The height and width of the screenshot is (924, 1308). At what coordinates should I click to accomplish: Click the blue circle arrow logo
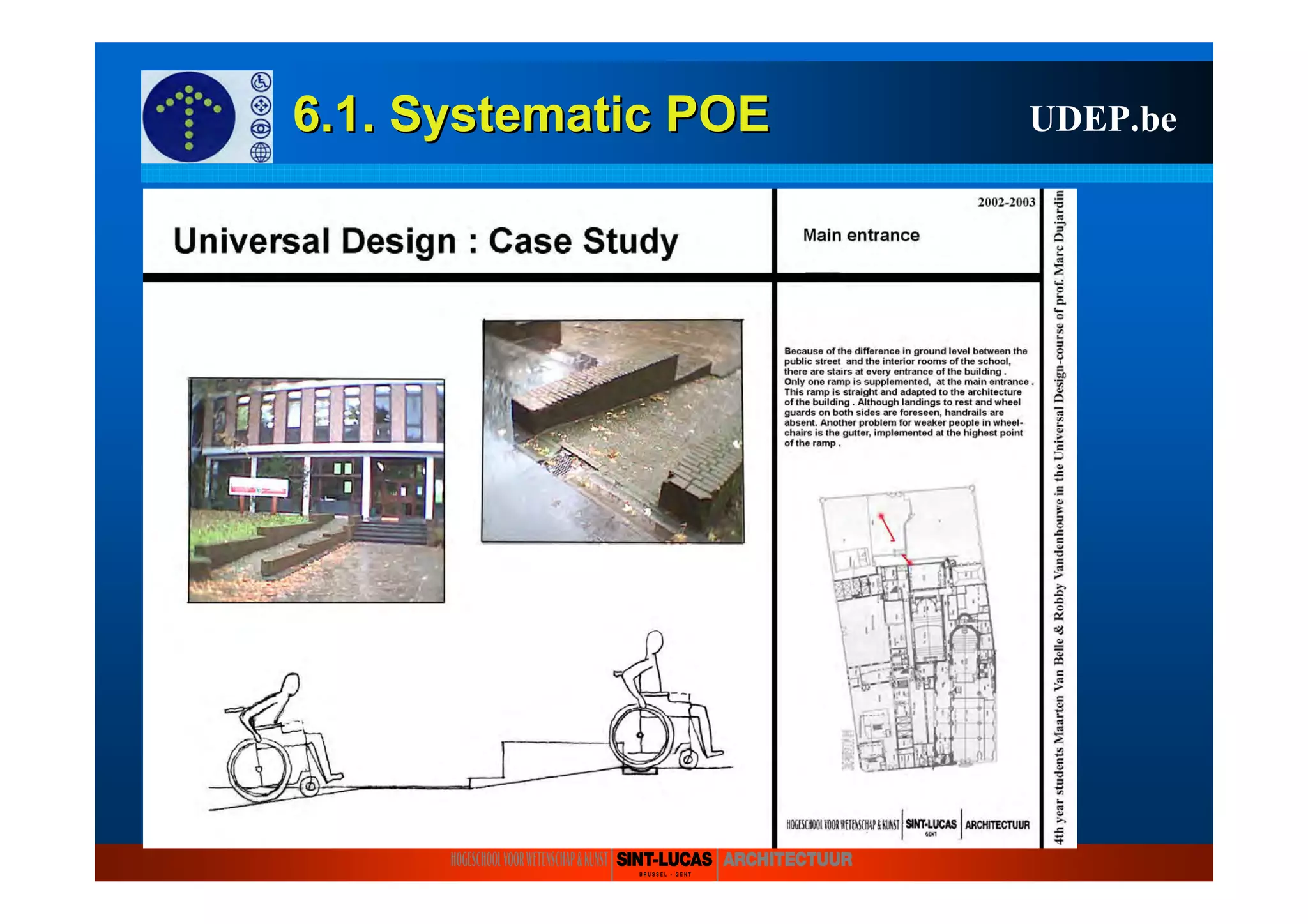(x=189, y=117)
